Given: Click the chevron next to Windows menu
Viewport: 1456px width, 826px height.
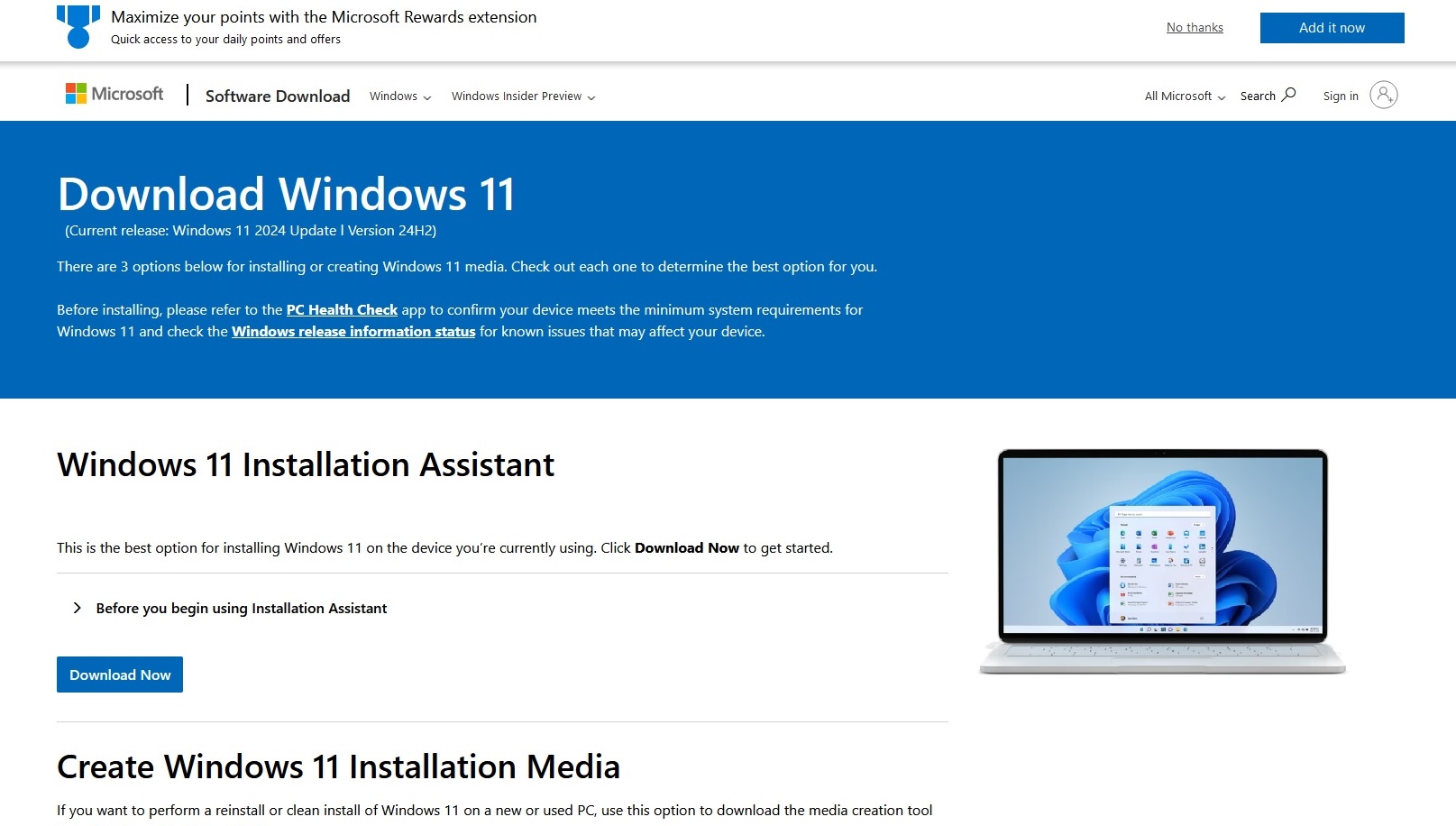Looking at the screenshot, I should (427, 97).
